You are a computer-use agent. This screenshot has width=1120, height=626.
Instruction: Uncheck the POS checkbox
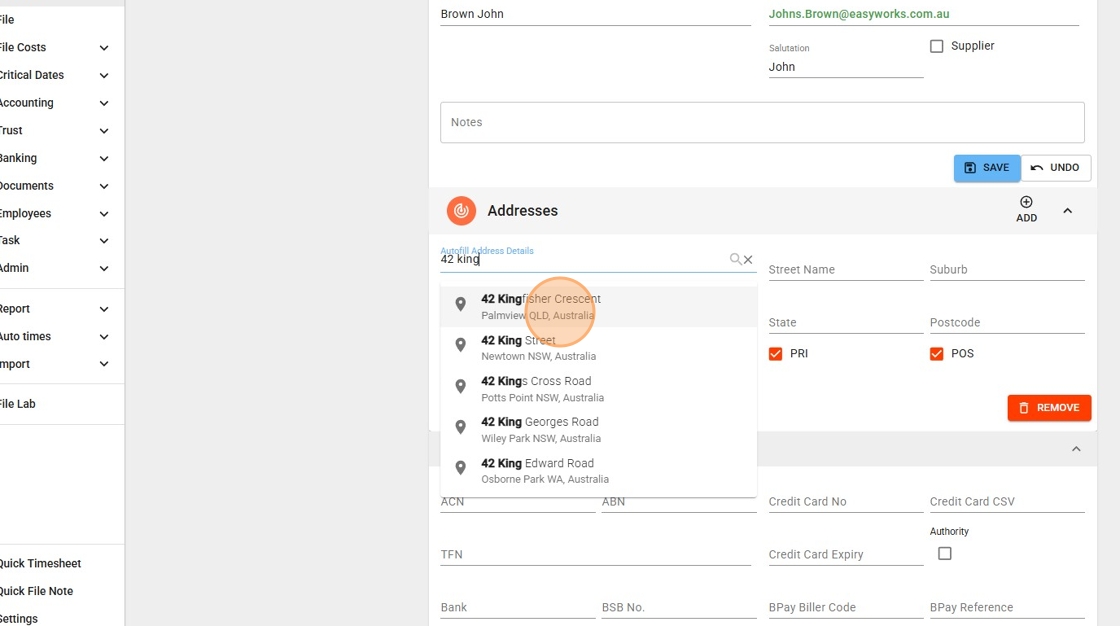pos(937,354)
